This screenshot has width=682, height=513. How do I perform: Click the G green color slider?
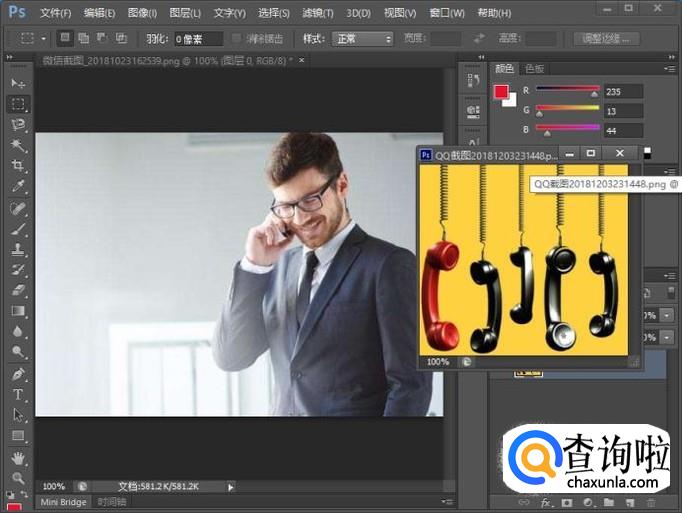coord(568,109)
